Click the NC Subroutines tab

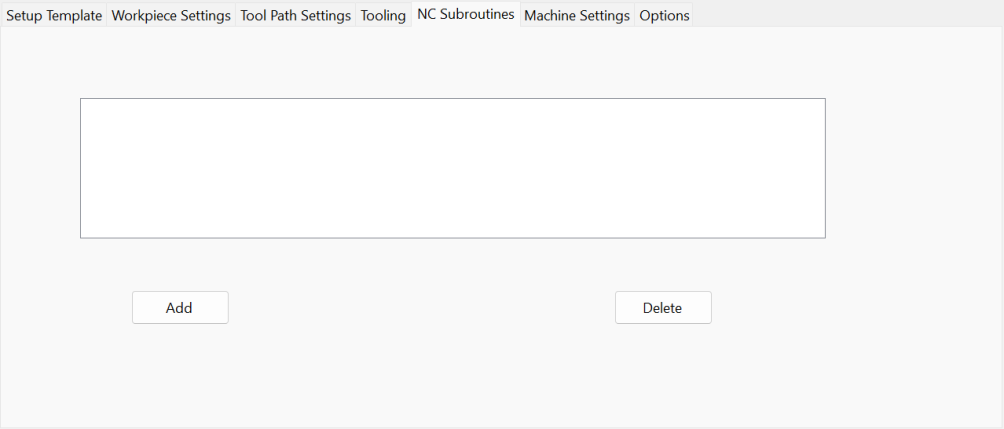click(466, 14)
